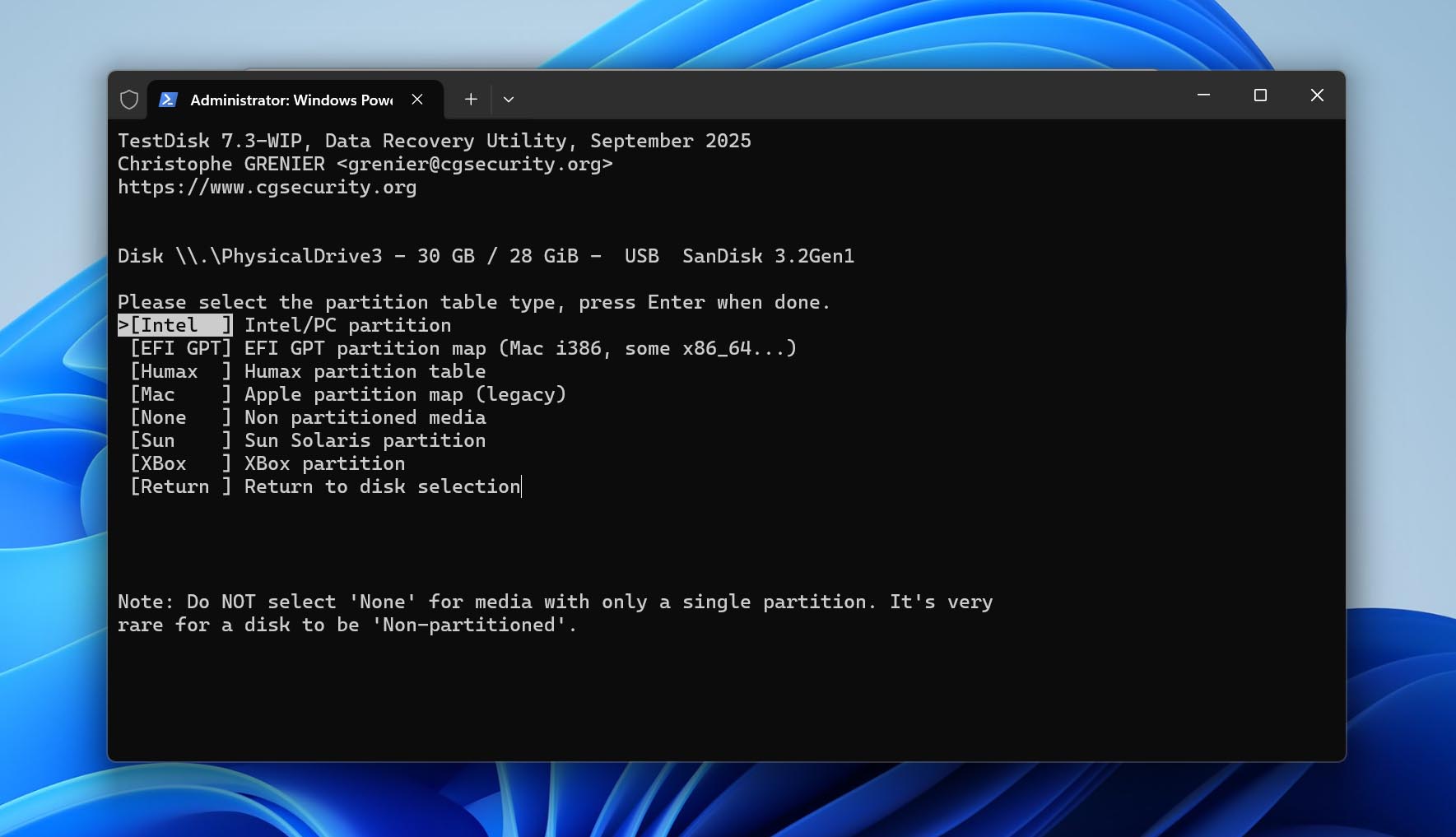1456x837 pixels.
Task: Click the 'Apple partition map (legacy)' description
Action: click(405, 395)
